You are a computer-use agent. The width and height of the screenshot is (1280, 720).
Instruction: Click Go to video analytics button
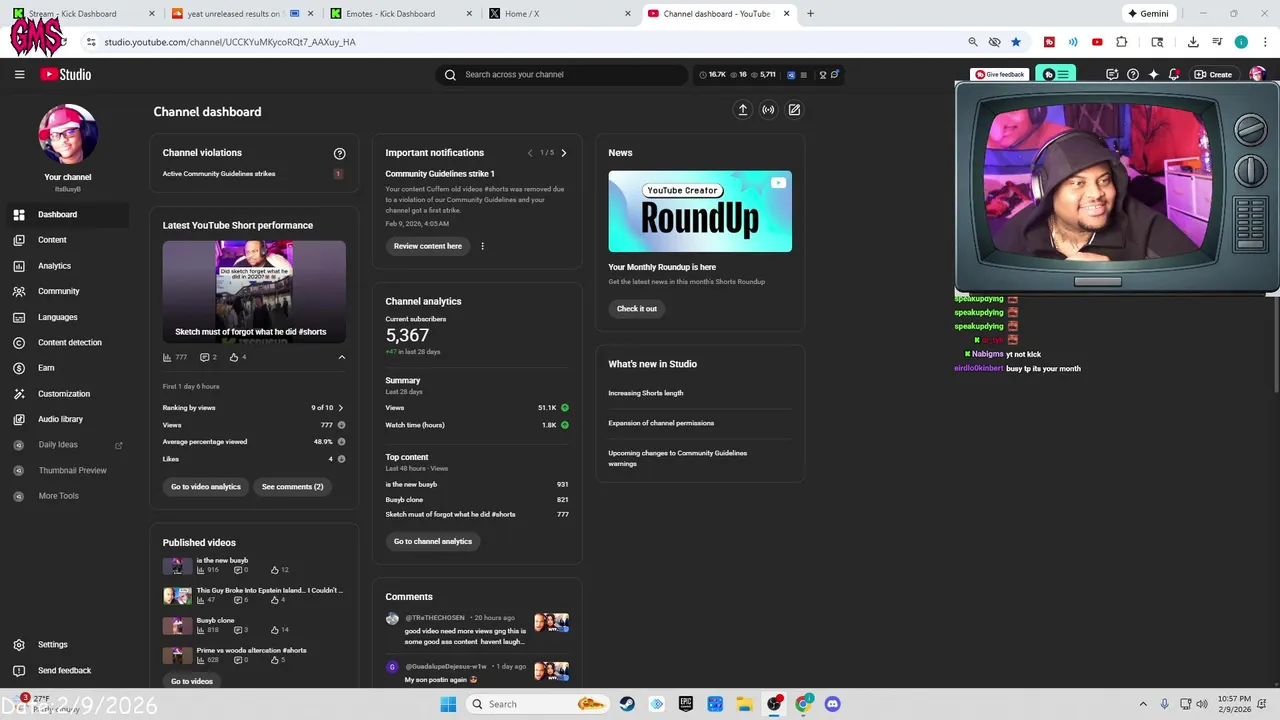206,487
